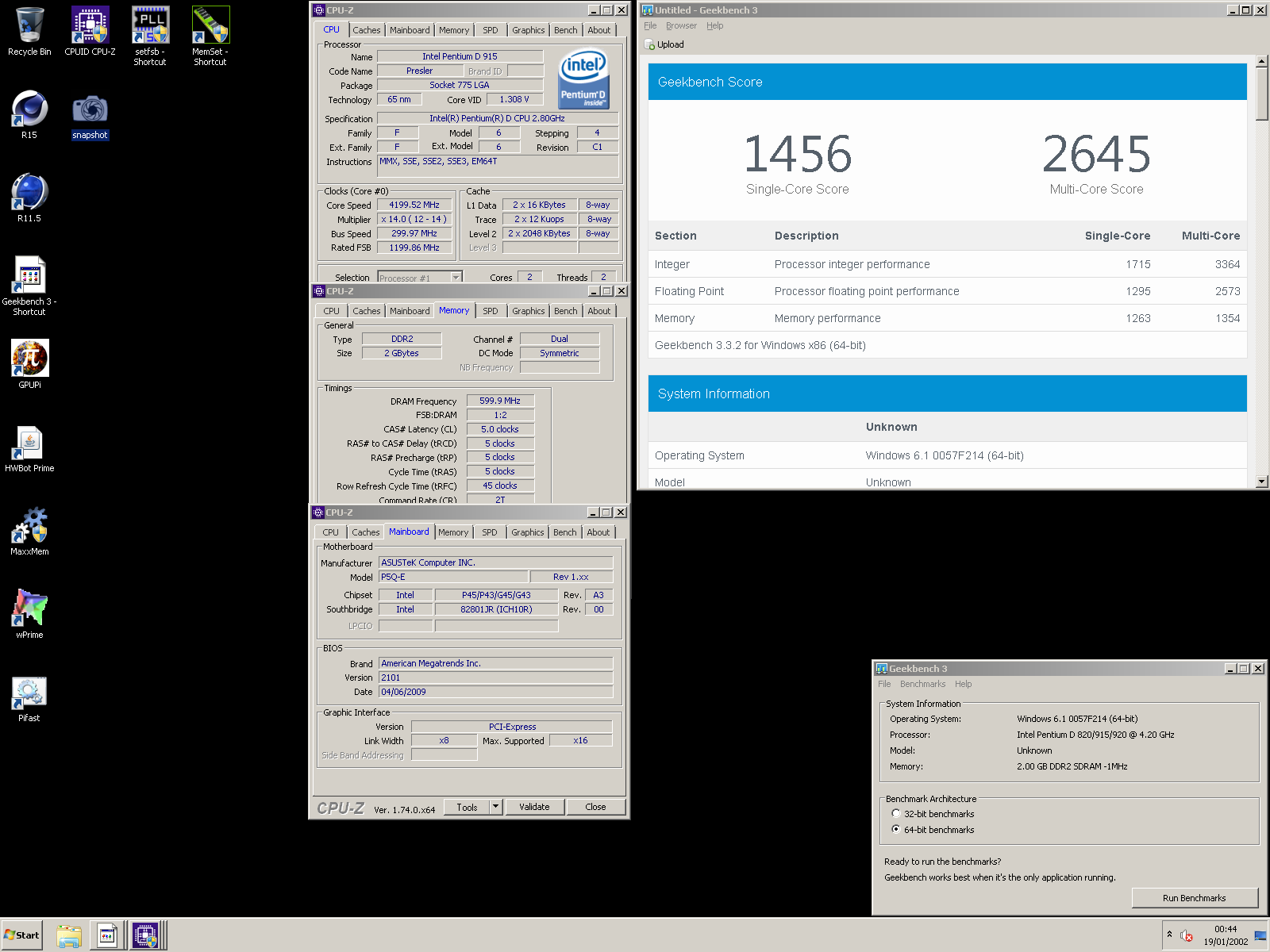The height and width of the screenshot is (952, 1270).
Task: Activate Geekbench taskbar button
Action: [107, 935]
